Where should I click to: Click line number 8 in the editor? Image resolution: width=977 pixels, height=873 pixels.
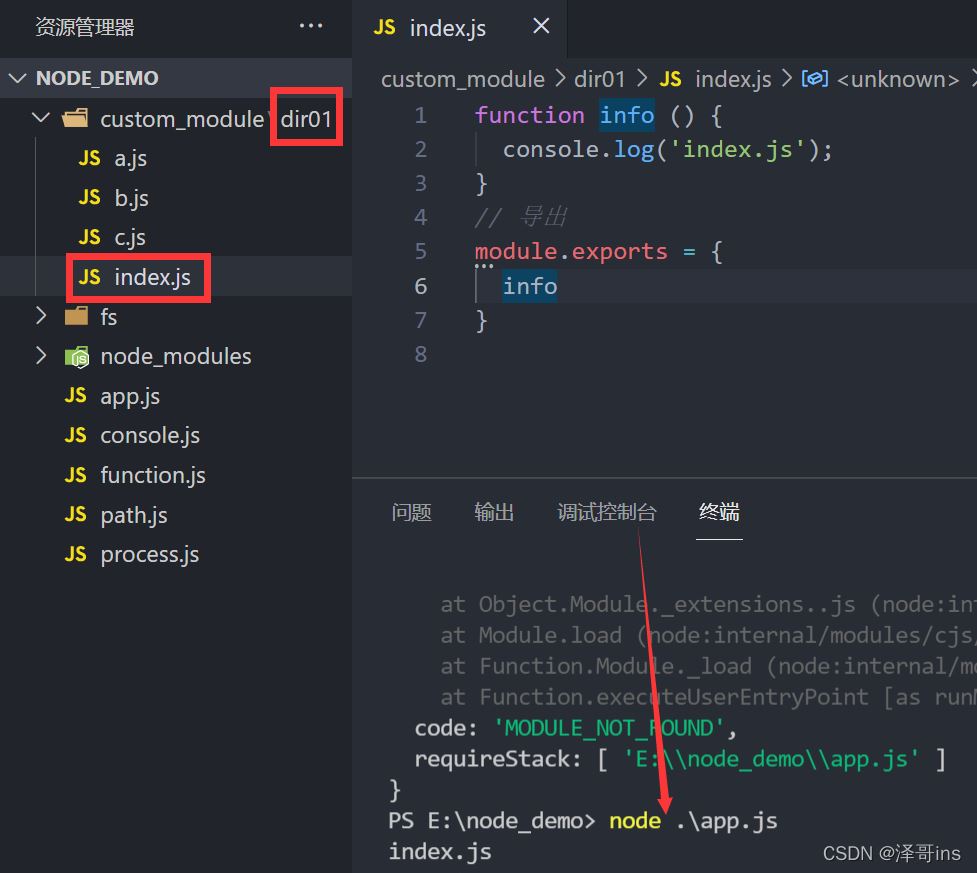[x=421, y=355]
